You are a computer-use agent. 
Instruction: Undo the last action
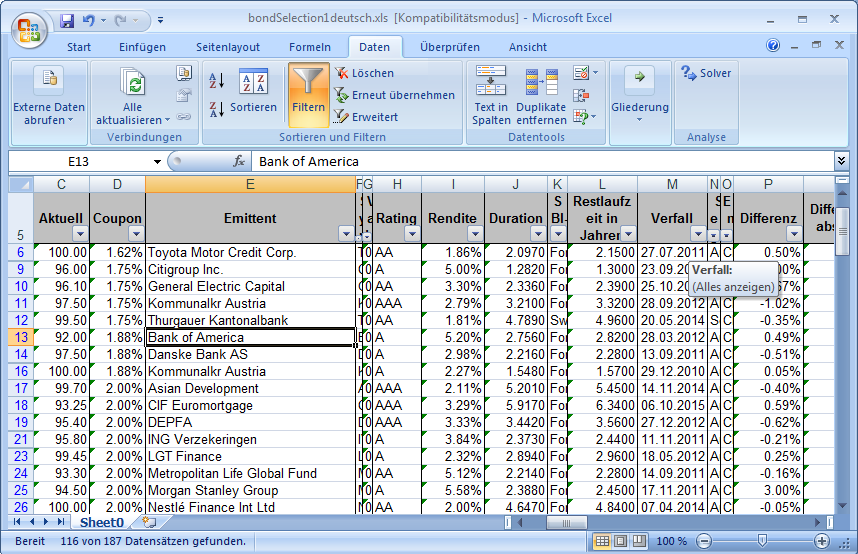(x=88, y=21)
